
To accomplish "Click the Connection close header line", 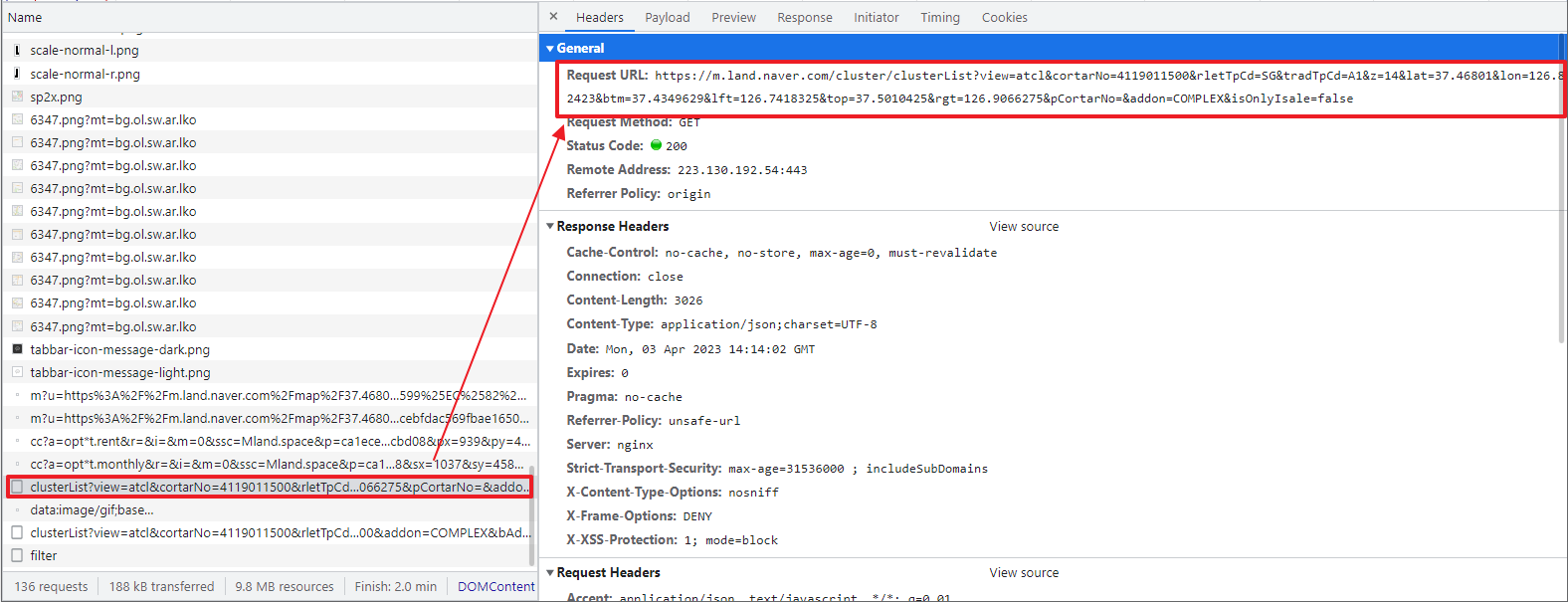I will click(625, 277).
